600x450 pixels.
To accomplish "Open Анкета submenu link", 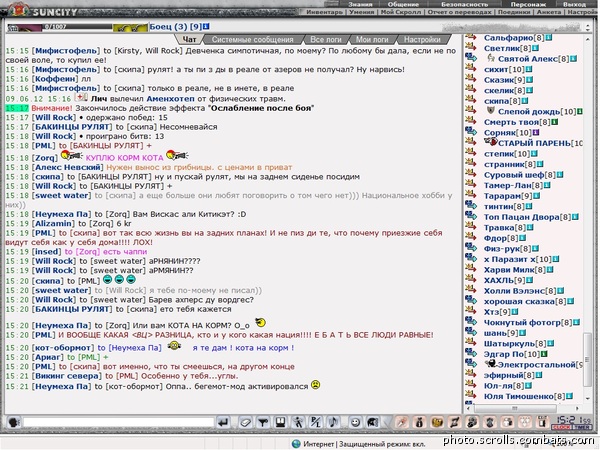I will pos(549,12).
